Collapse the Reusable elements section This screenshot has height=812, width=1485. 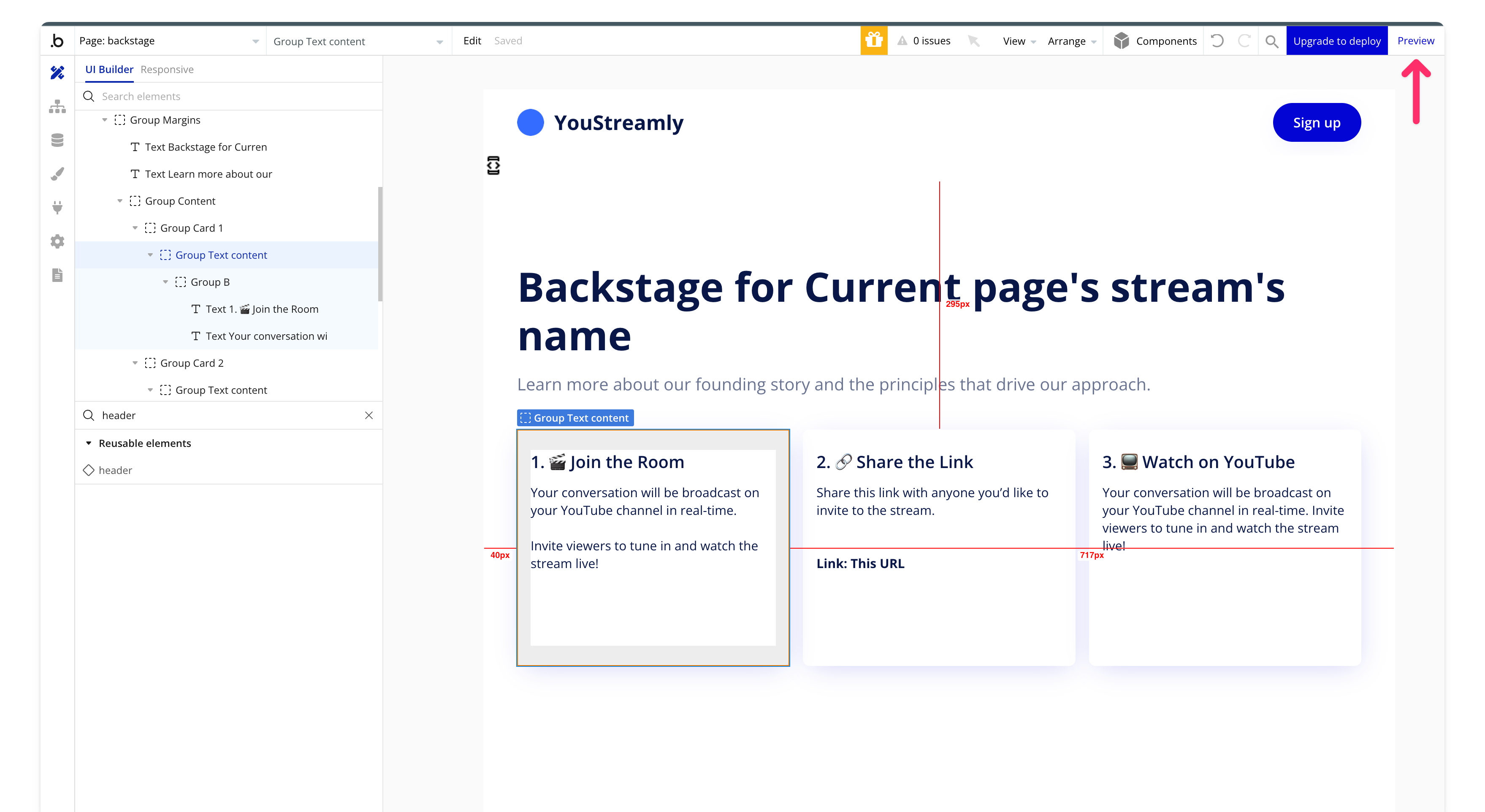pyautogui.click(x=89, y=443)
